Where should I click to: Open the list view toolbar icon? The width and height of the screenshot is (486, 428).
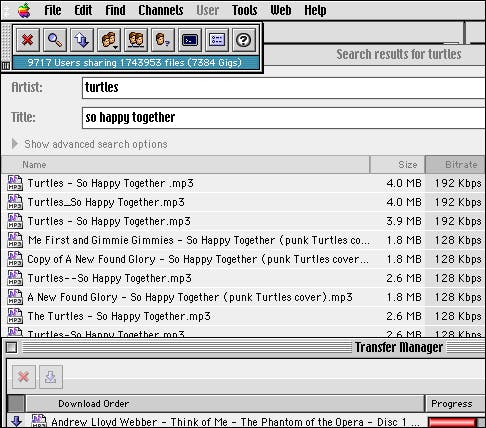click(x=217, y=40)
